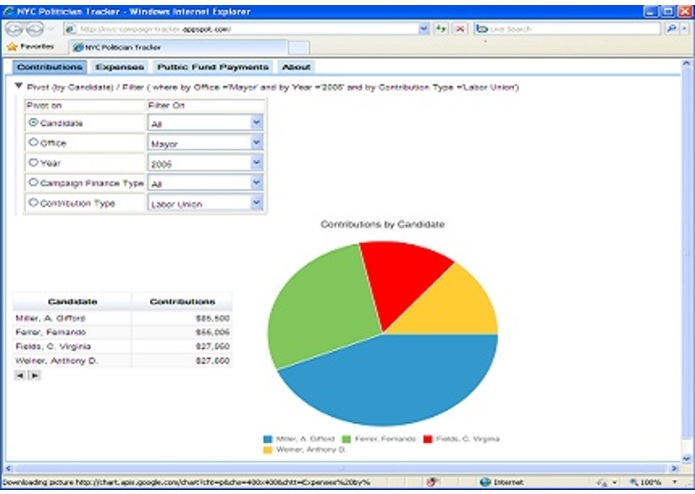Screen dimensions: 695x494
Task: Select the Candidate pivot radio button
Action: [33, 122]
